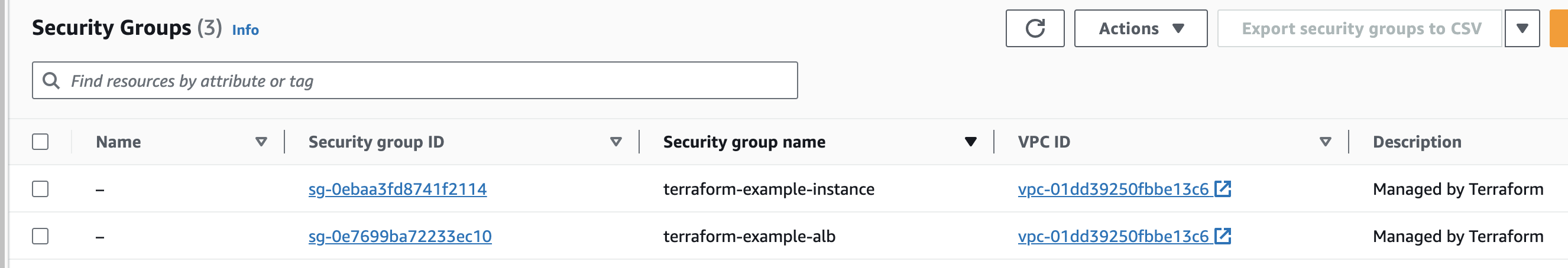Viewport: 1568px width, 268px height.
Task: Focus the Find resources search field
Action: 426,81
